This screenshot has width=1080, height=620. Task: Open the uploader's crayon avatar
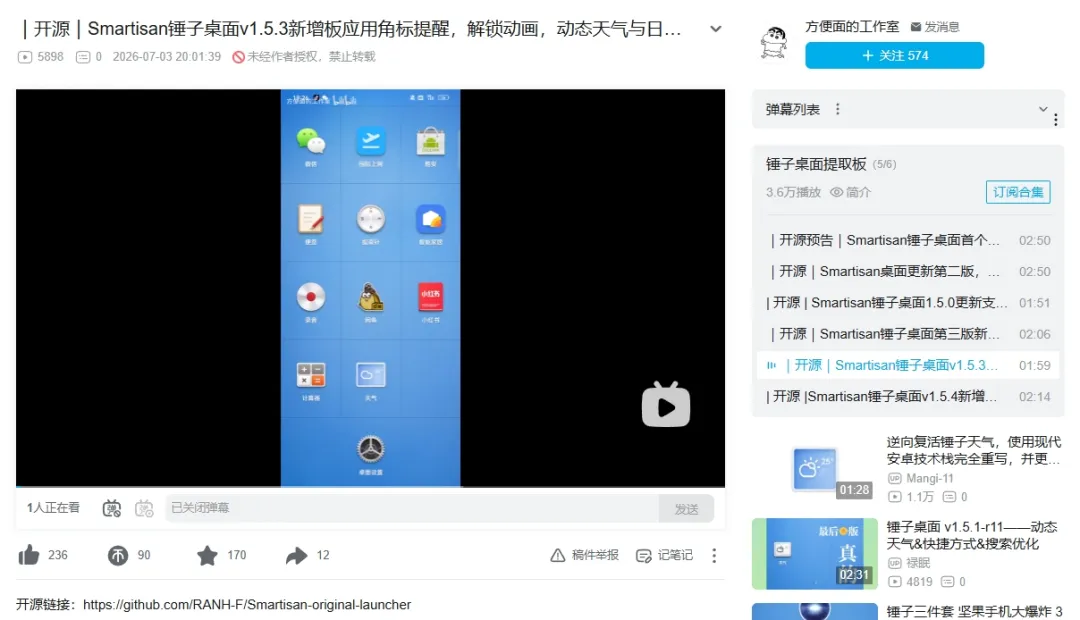coord(774,43)
